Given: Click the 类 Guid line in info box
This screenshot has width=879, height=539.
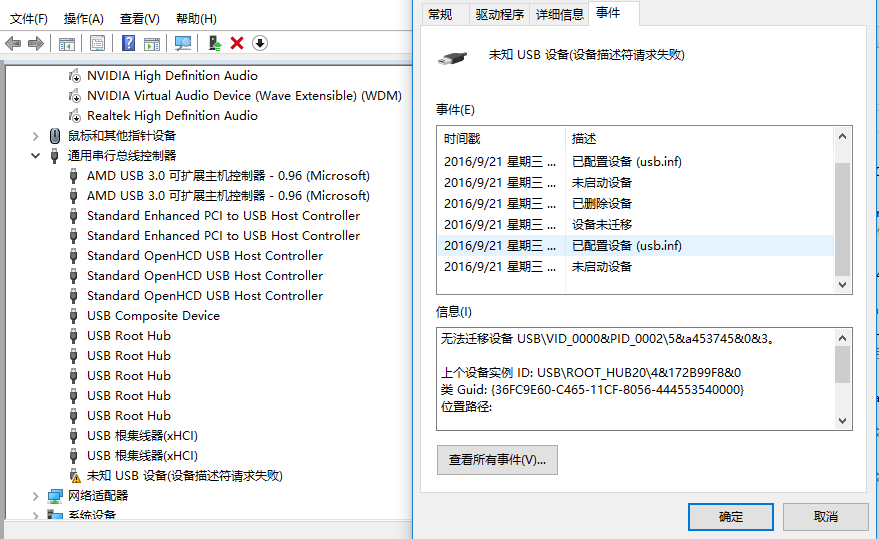Looking at the screenshot, I should (592, 390).
